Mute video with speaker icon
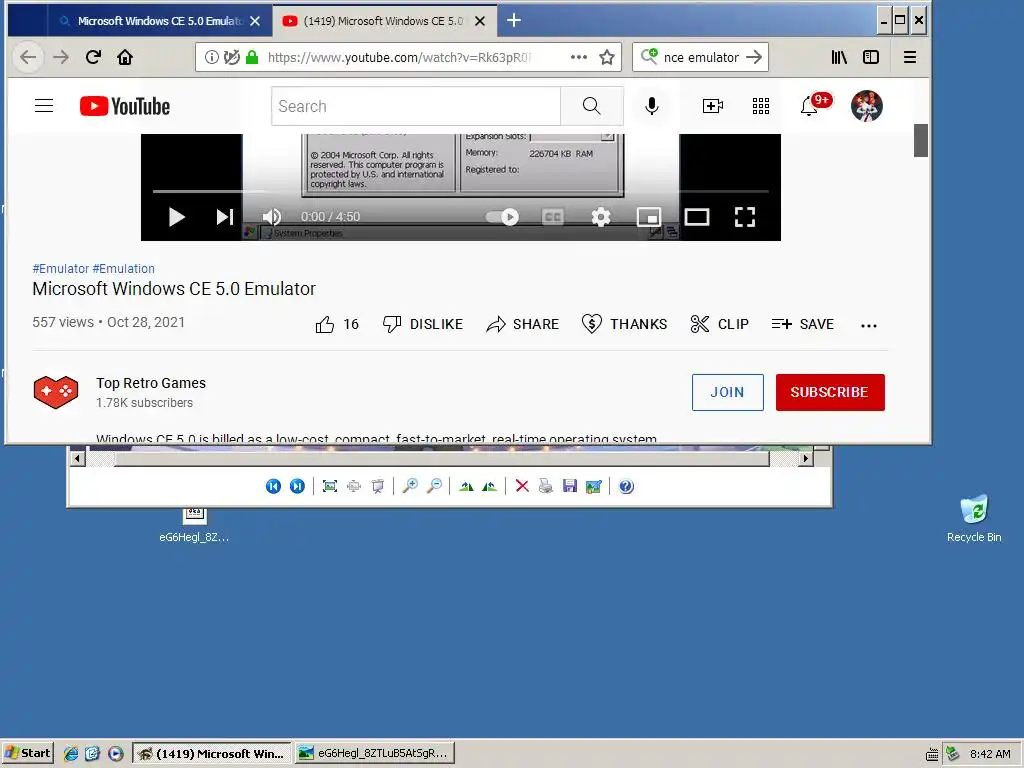Screen dimensions: 1024x768 coord(271,217)
